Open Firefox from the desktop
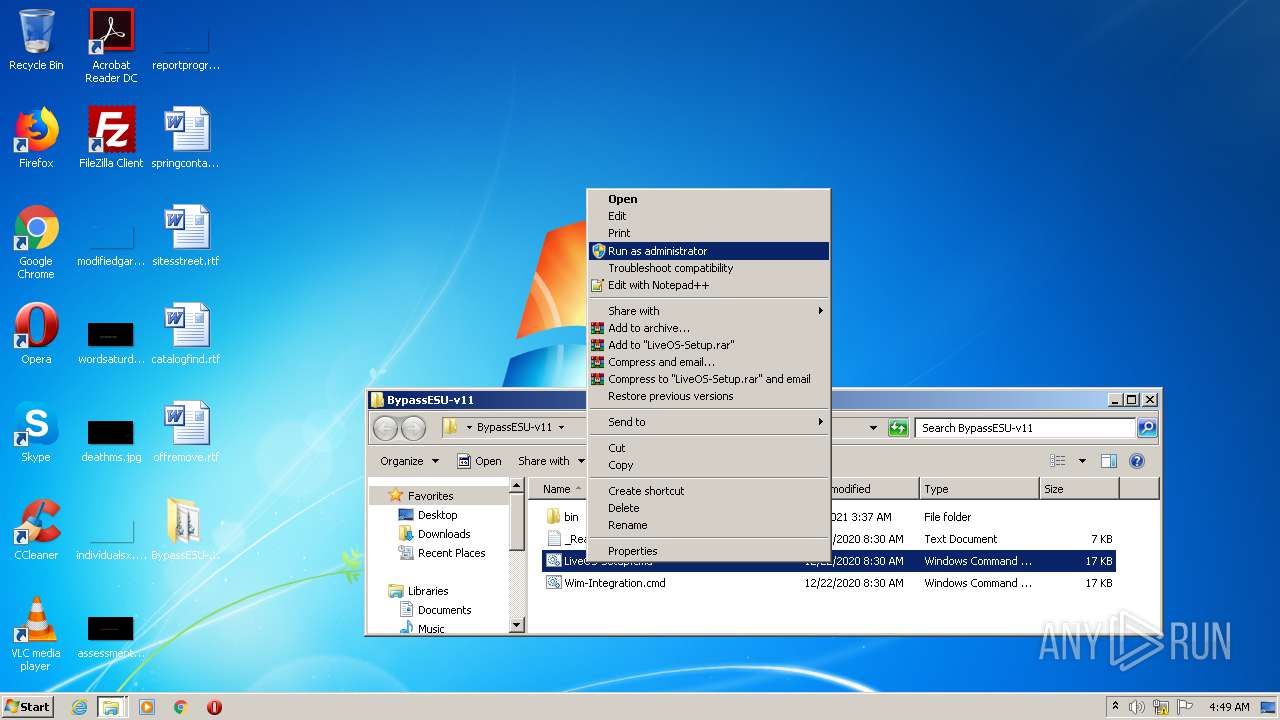This screenshot has width=1280, height=720. click(36, 138)
